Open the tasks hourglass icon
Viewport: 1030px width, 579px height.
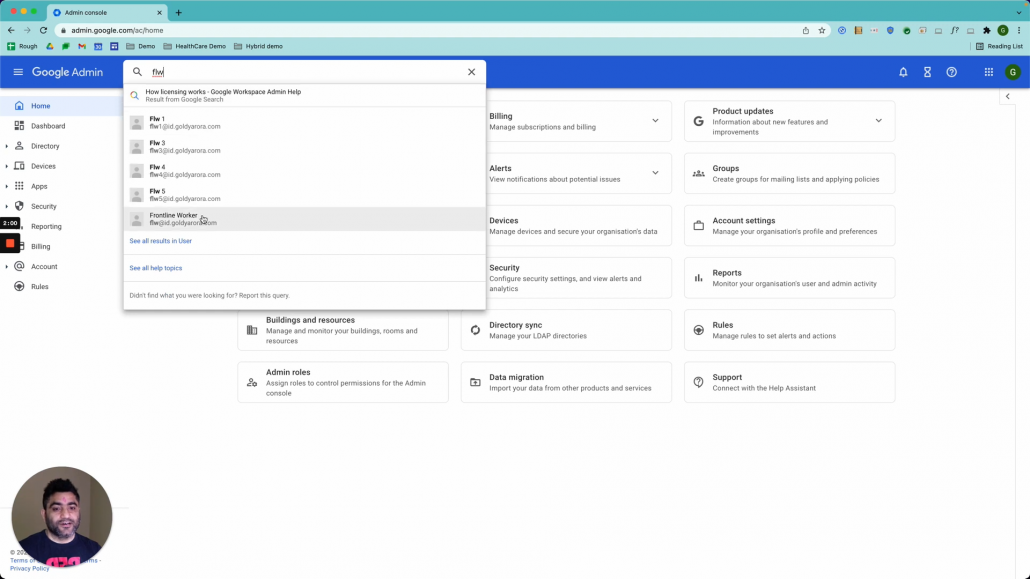927,72
